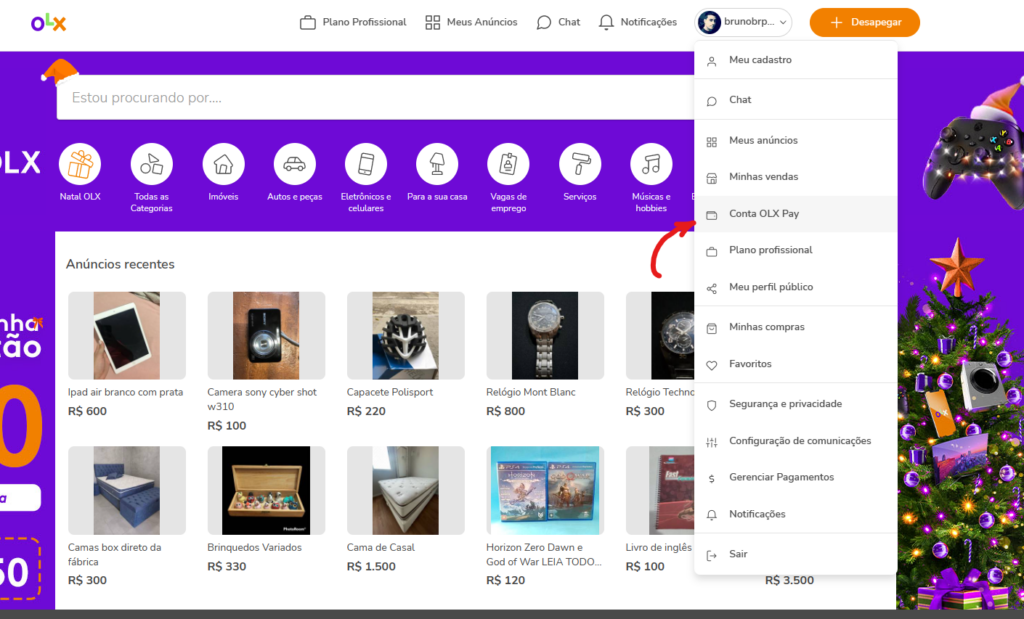Screen dimensions: 1024x619
Task: Select Minhas vendas in the account menu
Action: (x=762, y=176)
